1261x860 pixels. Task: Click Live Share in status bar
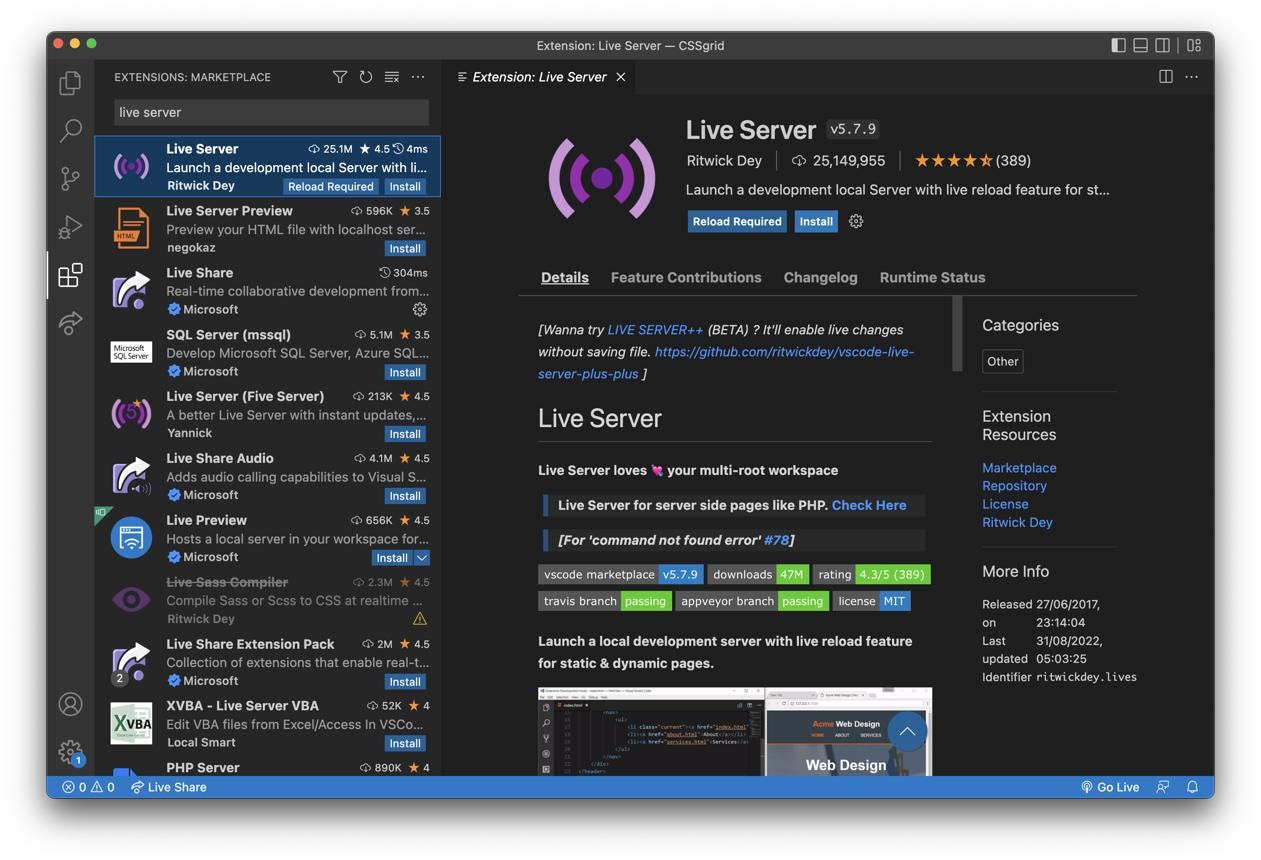coord(168,787)
